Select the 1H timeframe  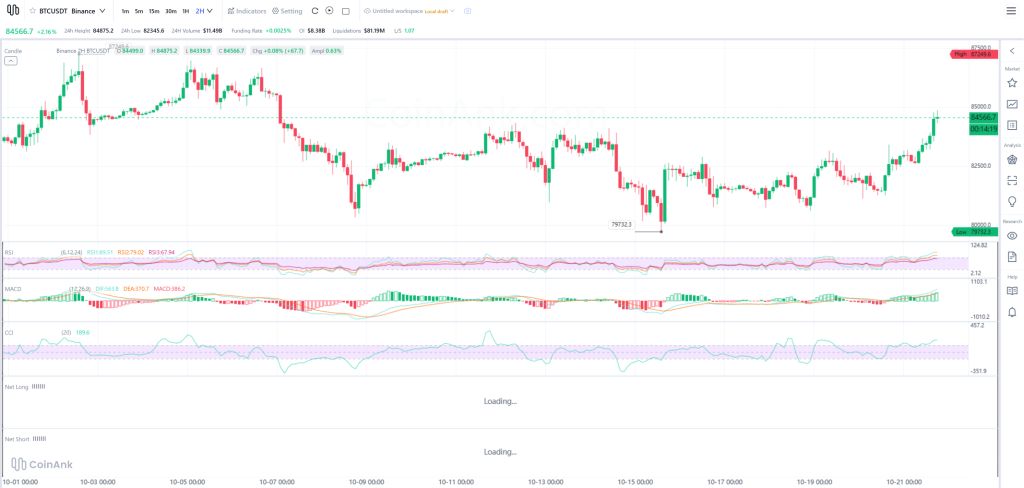186,11
